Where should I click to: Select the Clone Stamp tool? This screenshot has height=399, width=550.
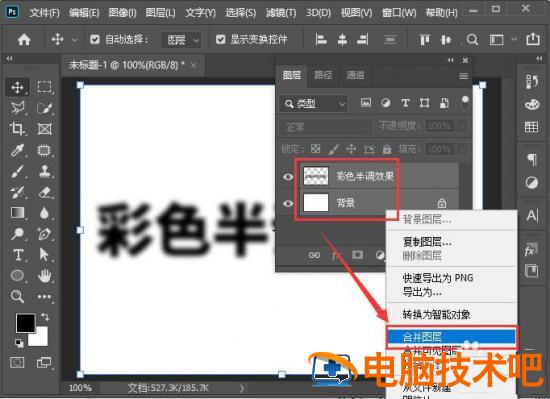45,171
